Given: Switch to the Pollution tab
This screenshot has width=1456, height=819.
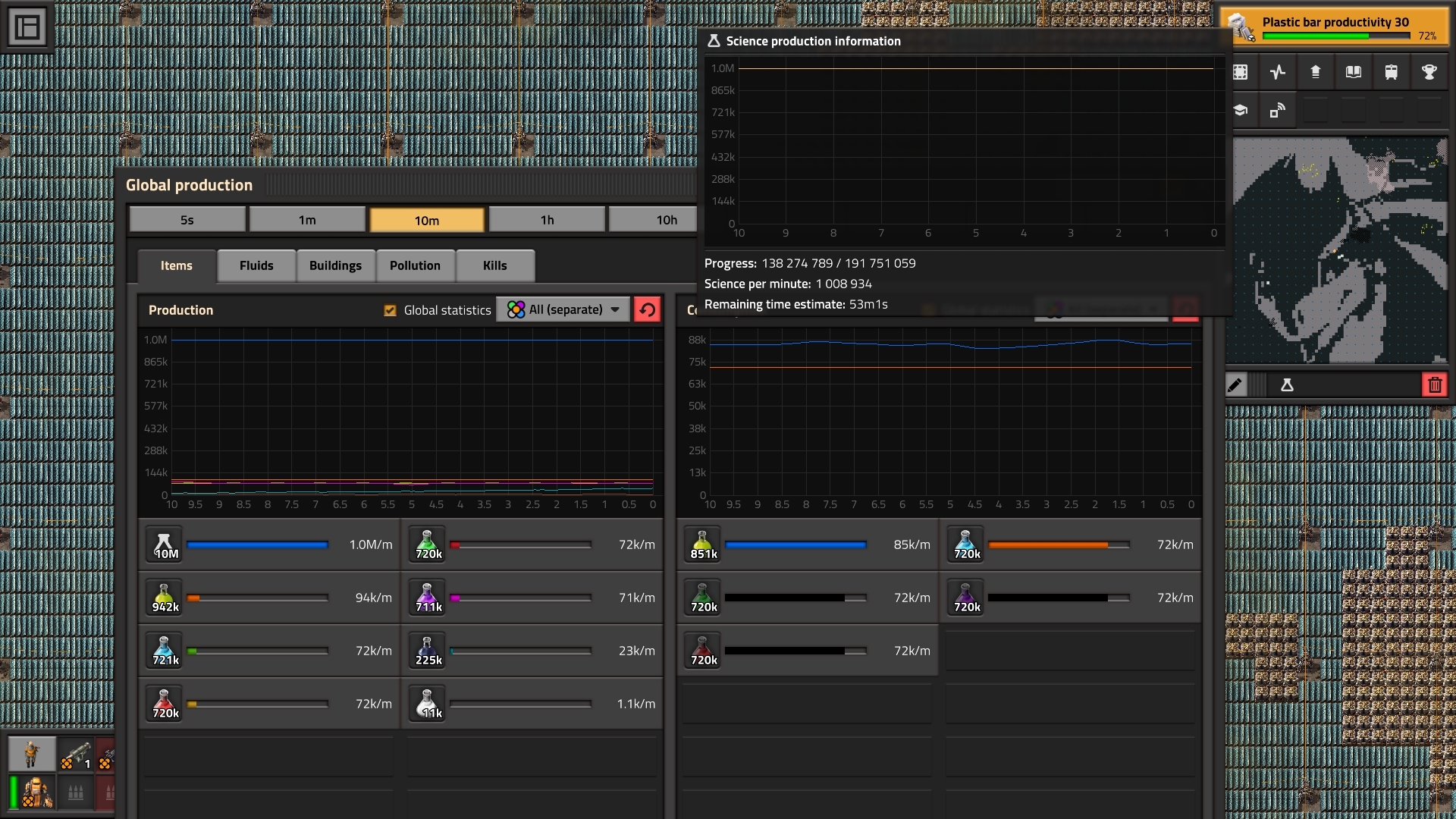Looking at the screenshot, I should (x=416, y=265).
